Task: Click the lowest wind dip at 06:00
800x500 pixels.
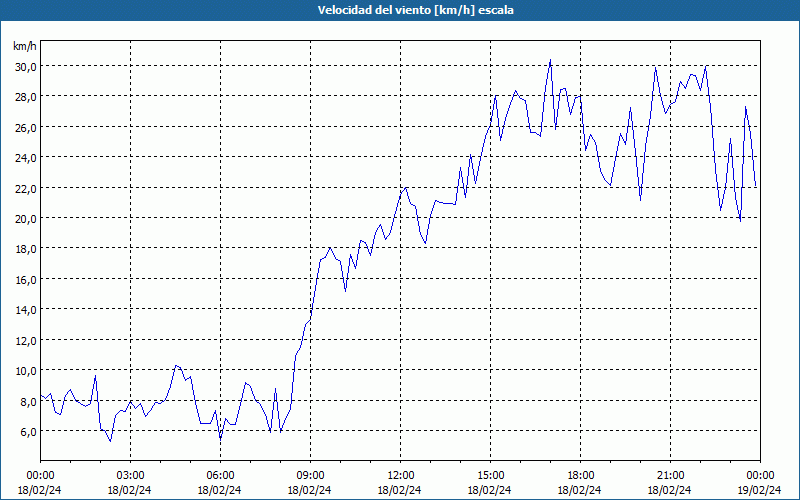Action: pyautogui.click(x=220, y=439)
